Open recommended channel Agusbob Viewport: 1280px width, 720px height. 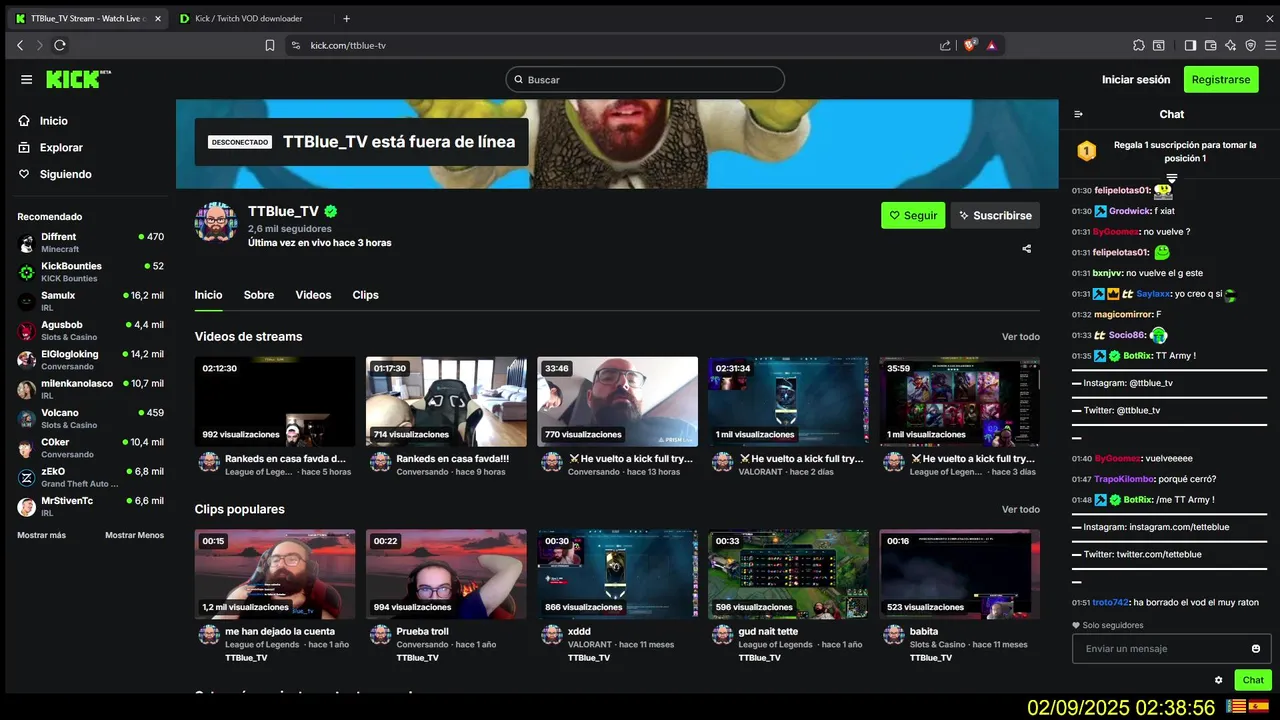pos(90,330)
